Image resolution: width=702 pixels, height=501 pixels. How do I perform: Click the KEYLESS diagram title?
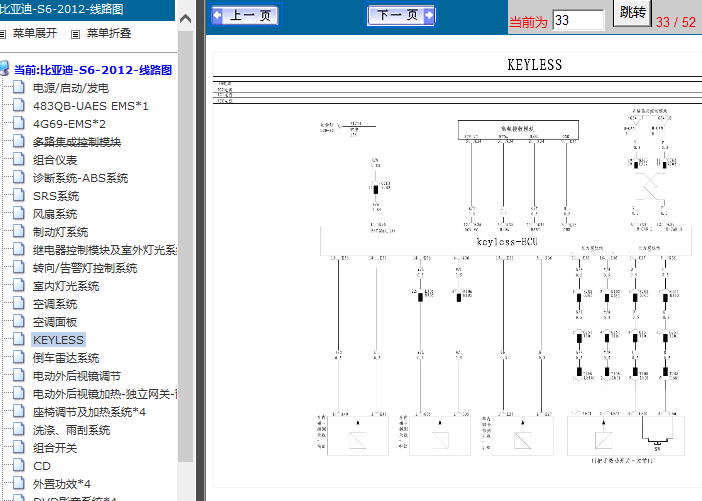pyautogui.click(x=535, y=65)
